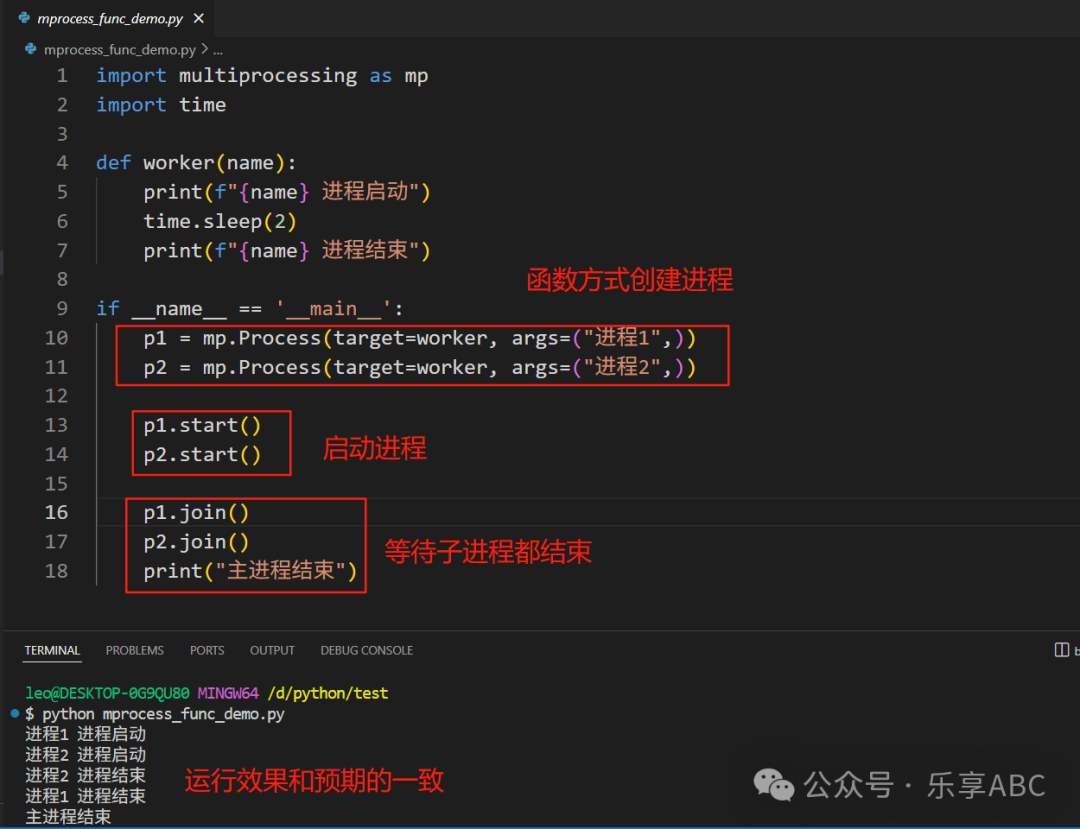The image size is (1080, 829).
Task: Open the DEBUG CONSOLE tab
Action: coord(366,650)
